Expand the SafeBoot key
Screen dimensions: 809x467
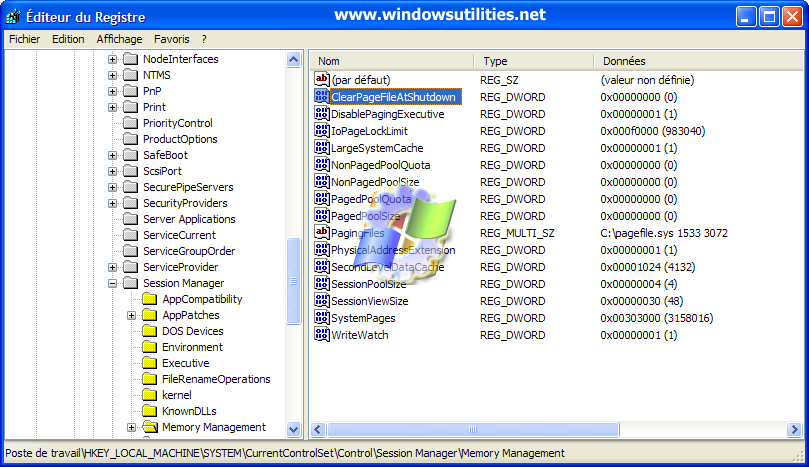[112, 155]
